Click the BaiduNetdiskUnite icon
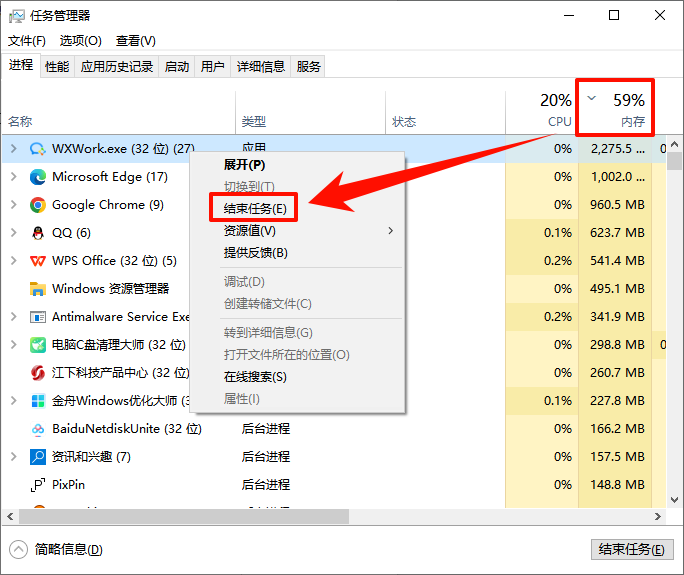This screenshot has width=684, height=575. (38, 429)
